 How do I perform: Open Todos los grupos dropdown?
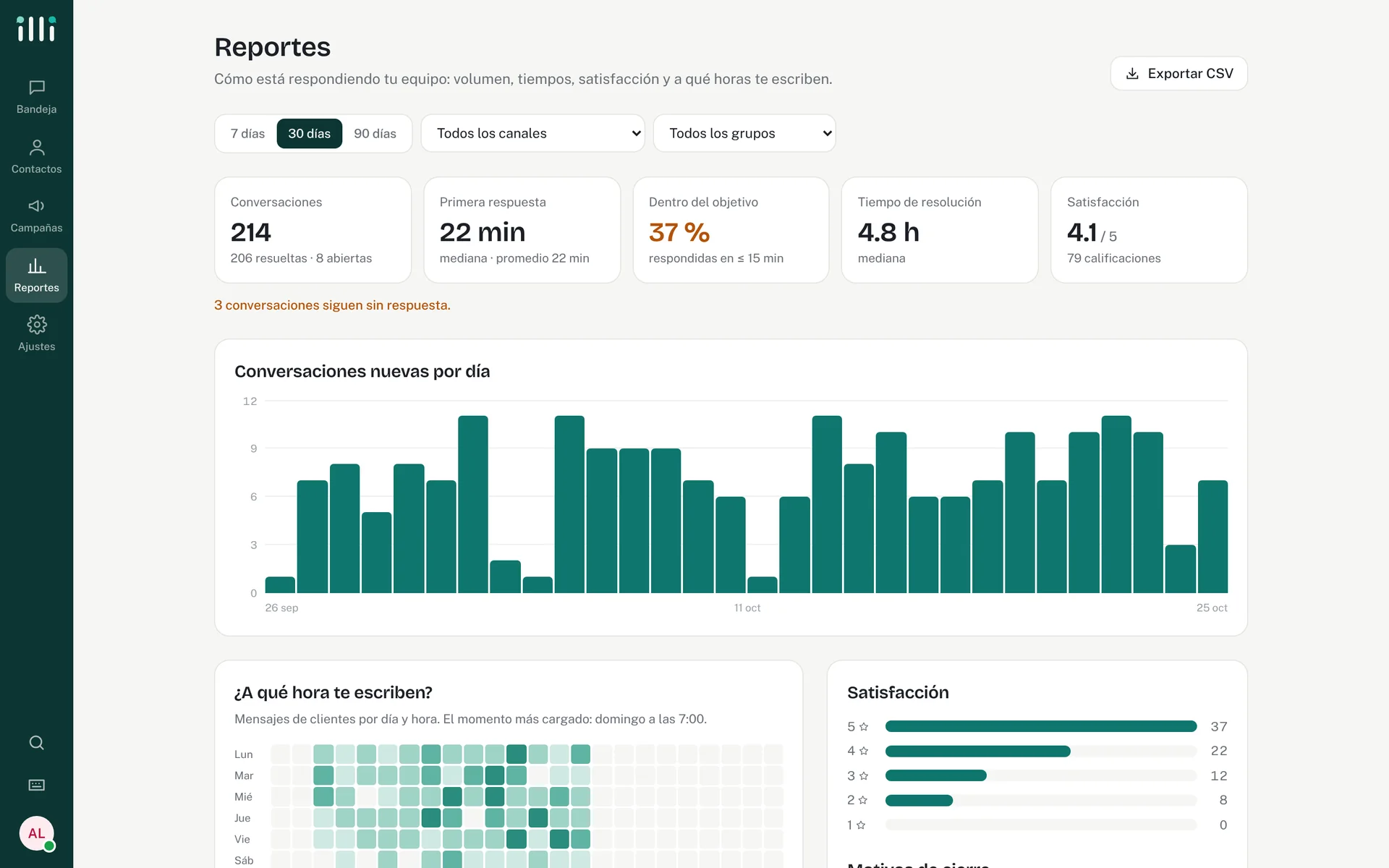(x=744, y=133)
